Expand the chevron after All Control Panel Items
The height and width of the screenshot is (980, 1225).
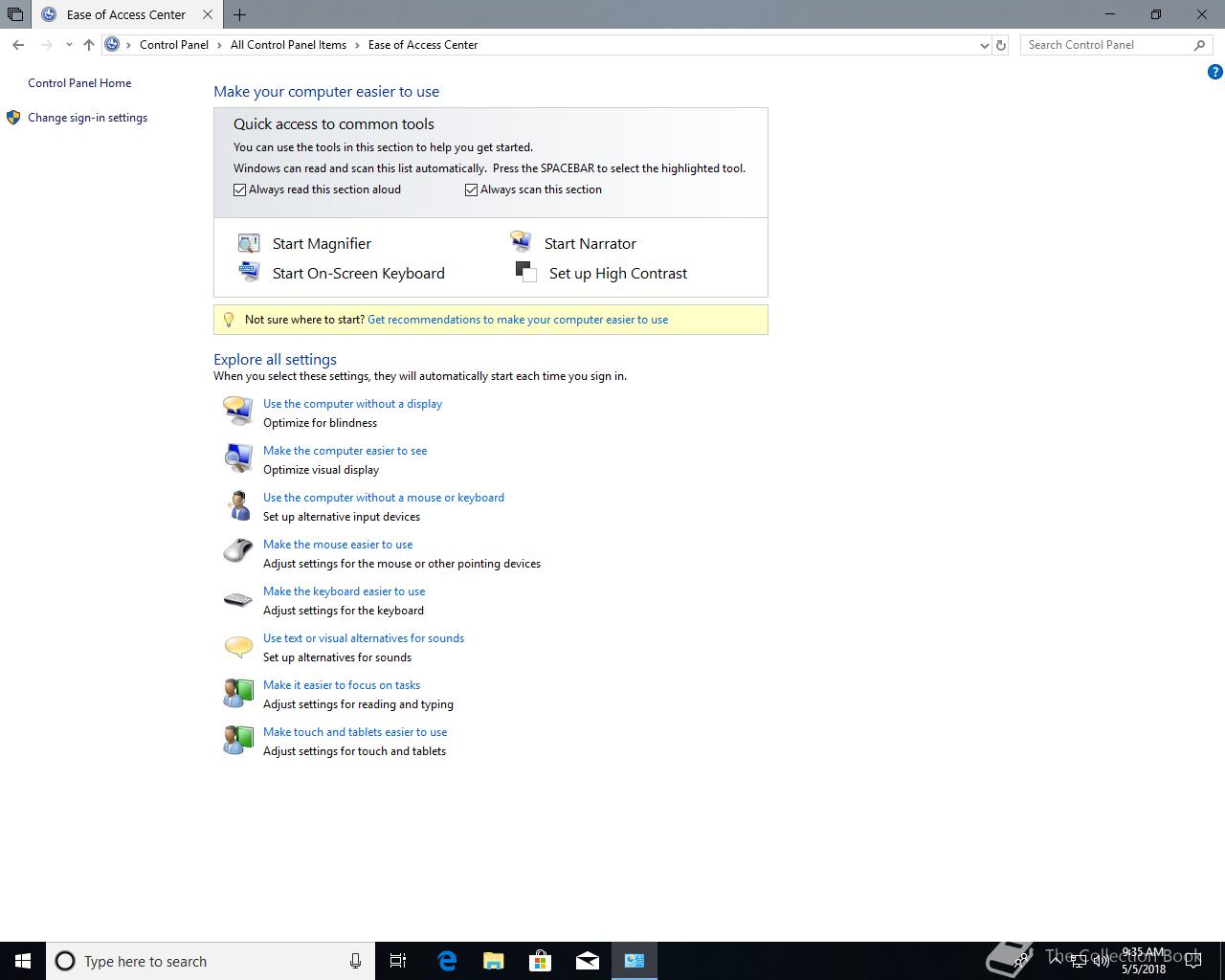point(357,45)
